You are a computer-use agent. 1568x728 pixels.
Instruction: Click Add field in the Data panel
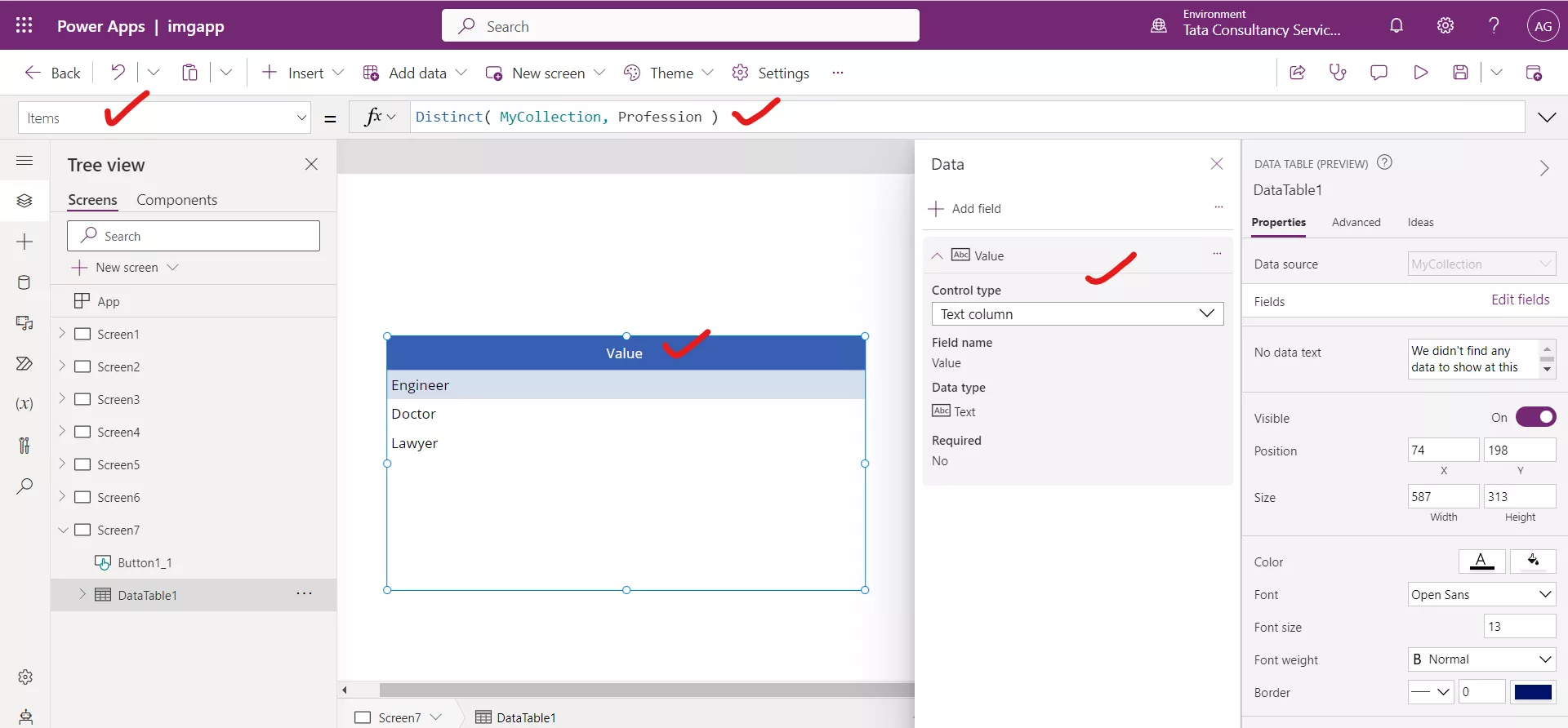[964, 208]
